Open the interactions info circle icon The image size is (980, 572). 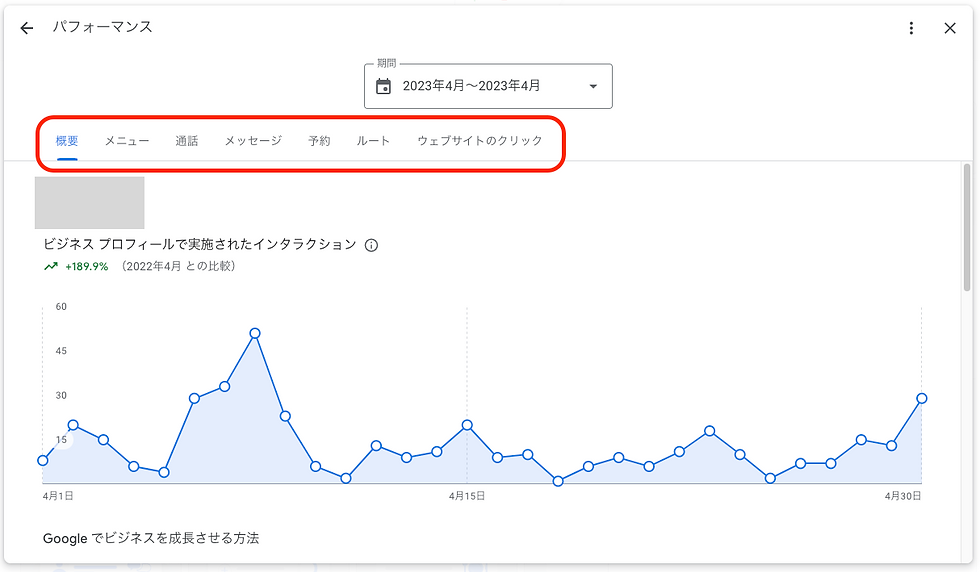[x=371, y=245]
